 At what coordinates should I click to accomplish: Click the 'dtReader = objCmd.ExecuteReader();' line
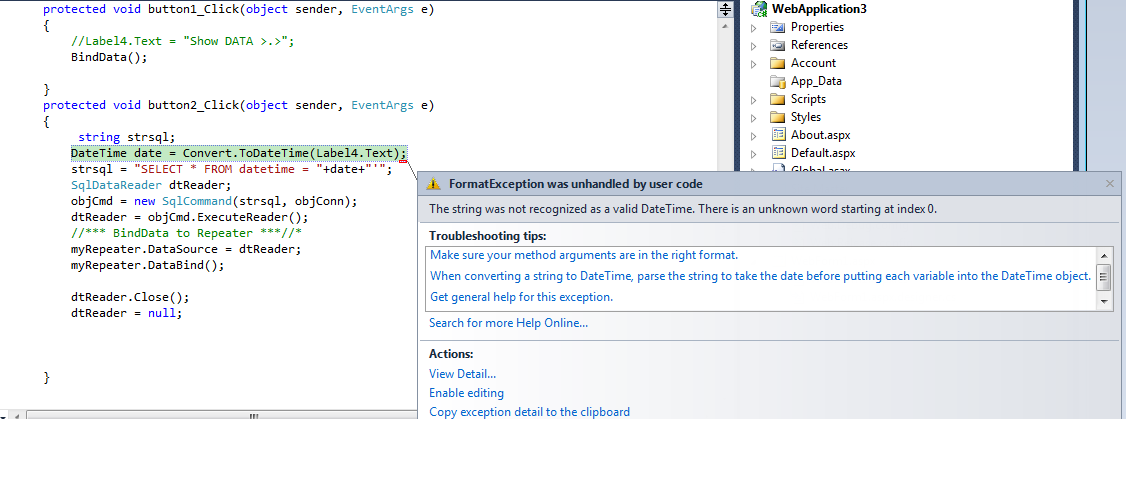(190, 217)
